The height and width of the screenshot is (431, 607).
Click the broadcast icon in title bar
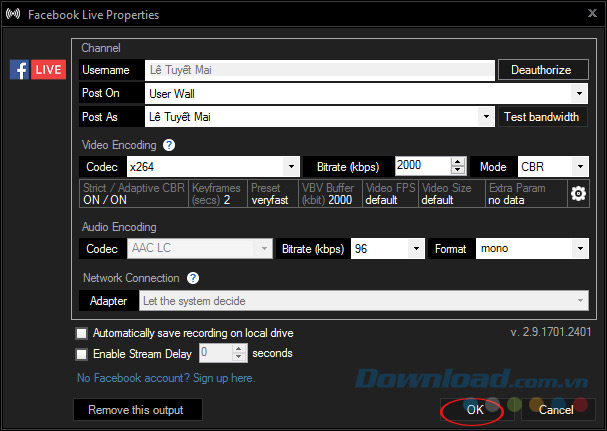pos(13,14)
